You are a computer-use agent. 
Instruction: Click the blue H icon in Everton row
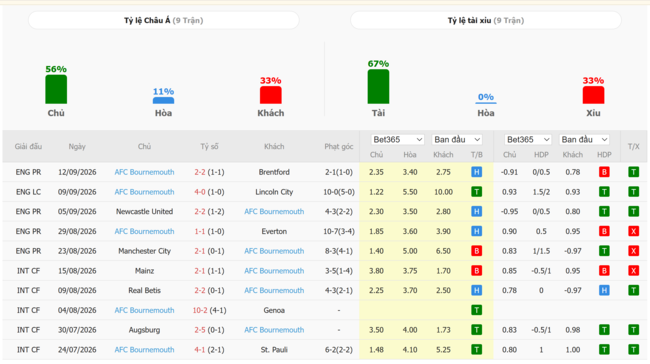click(x=477, y=231)
